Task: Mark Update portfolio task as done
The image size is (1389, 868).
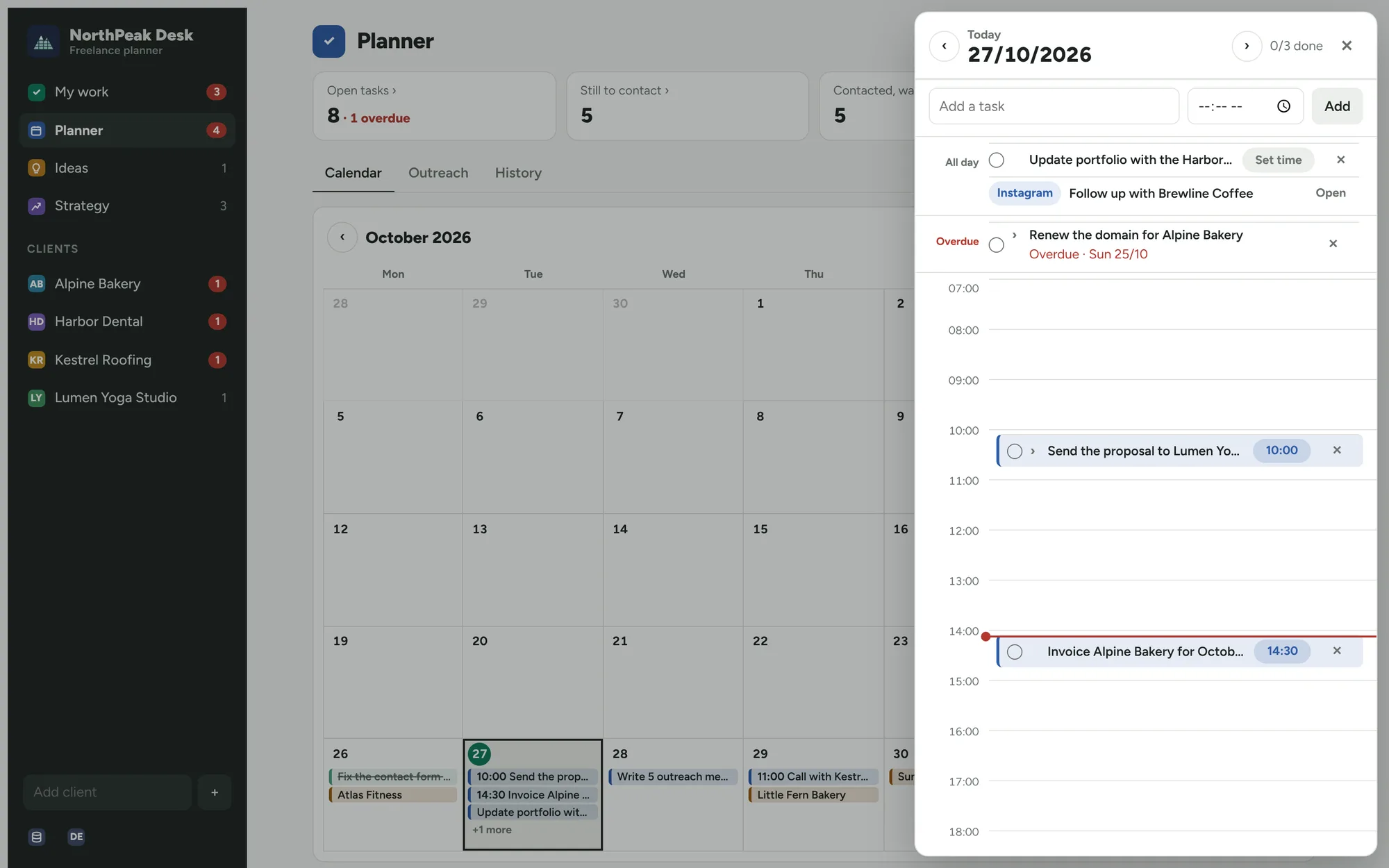Action: point(997,160)
